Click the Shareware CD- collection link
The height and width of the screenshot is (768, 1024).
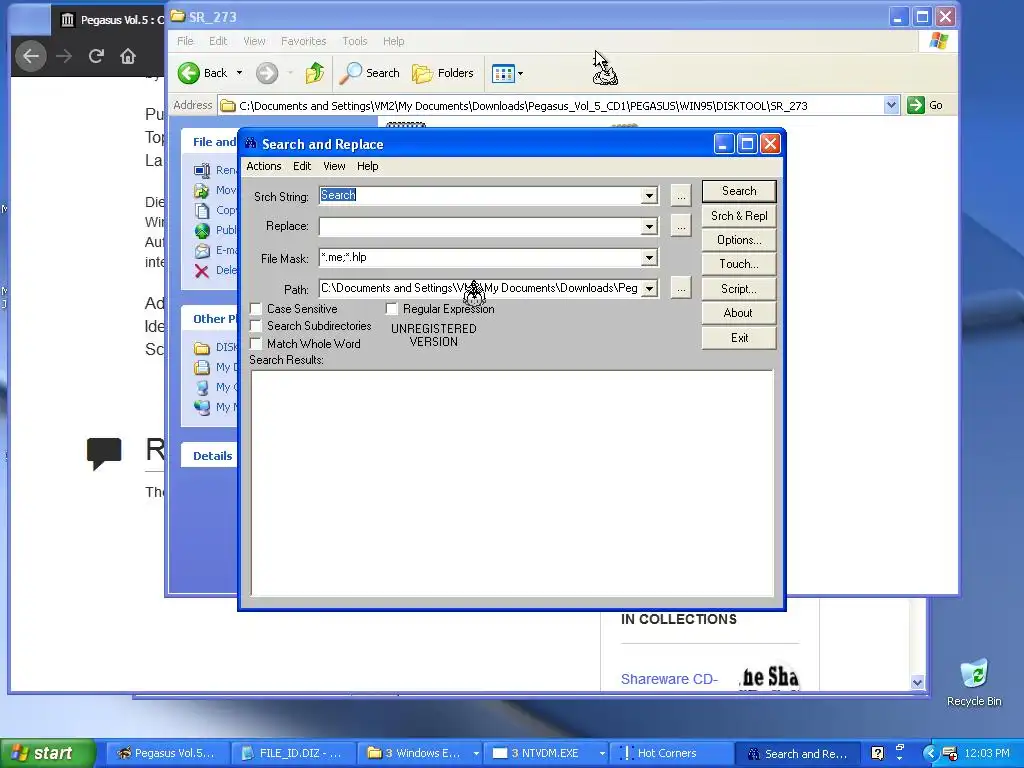[x=669, y=679]
